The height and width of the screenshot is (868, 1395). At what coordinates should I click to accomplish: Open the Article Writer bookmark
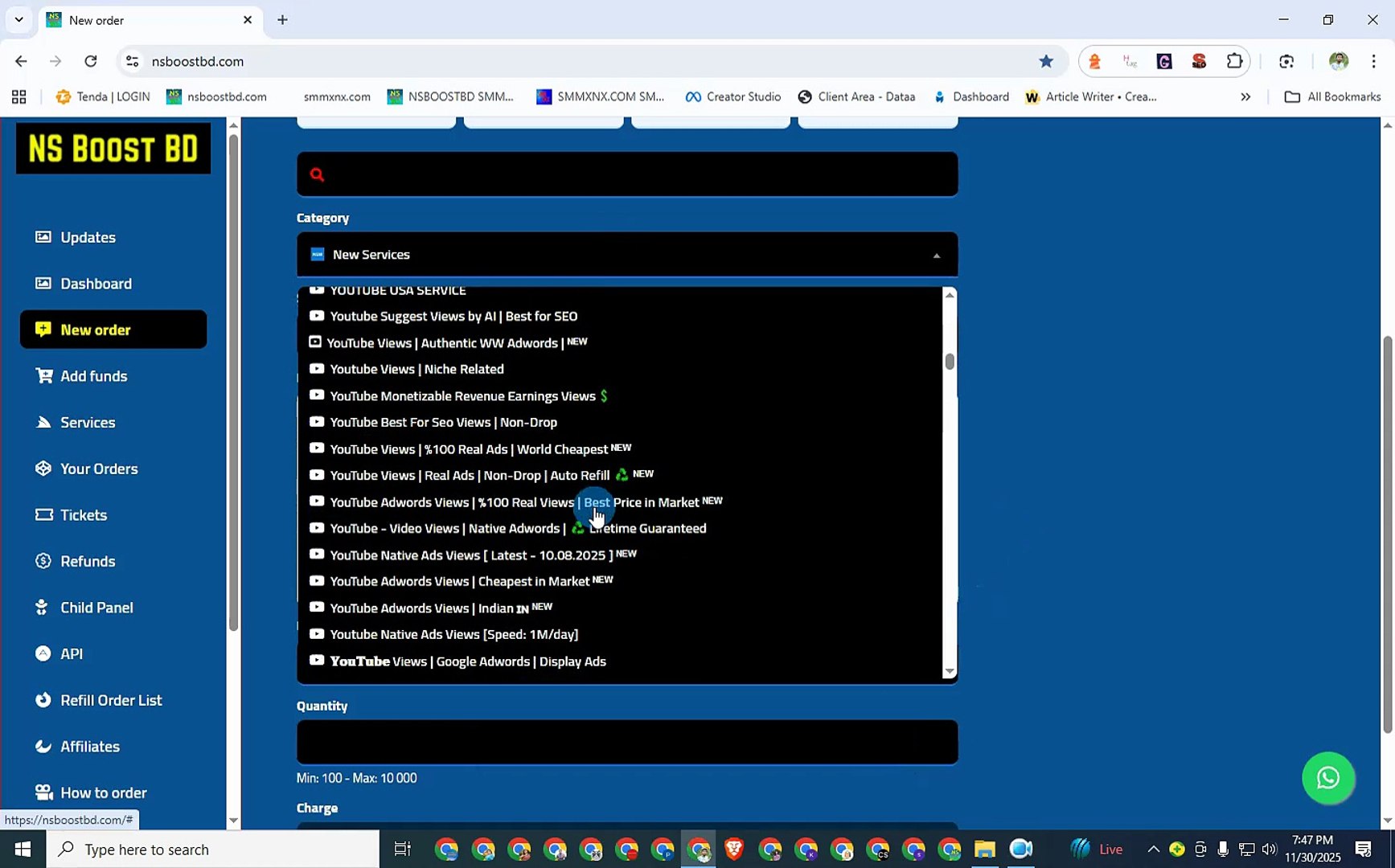[x=1092, y=97]
